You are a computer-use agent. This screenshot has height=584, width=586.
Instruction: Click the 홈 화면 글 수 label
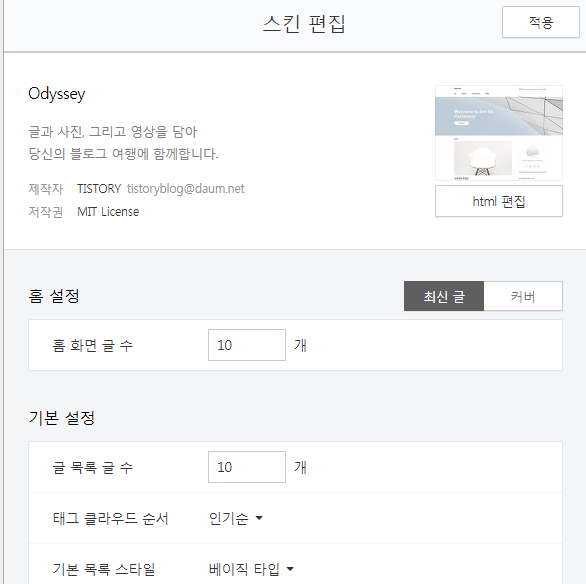point(93,345)
